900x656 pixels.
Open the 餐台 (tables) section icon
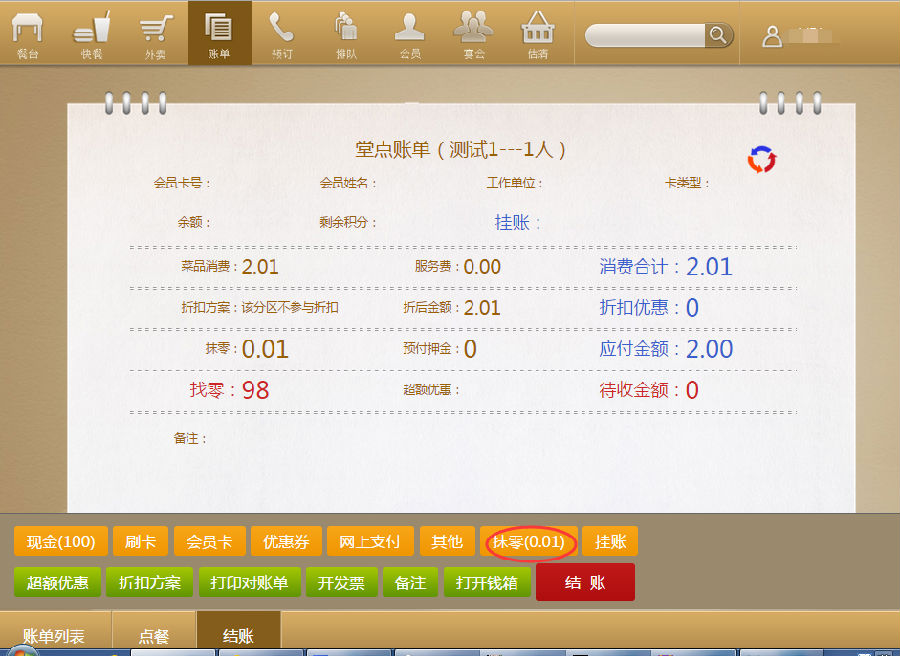click(x=28, y=32)
